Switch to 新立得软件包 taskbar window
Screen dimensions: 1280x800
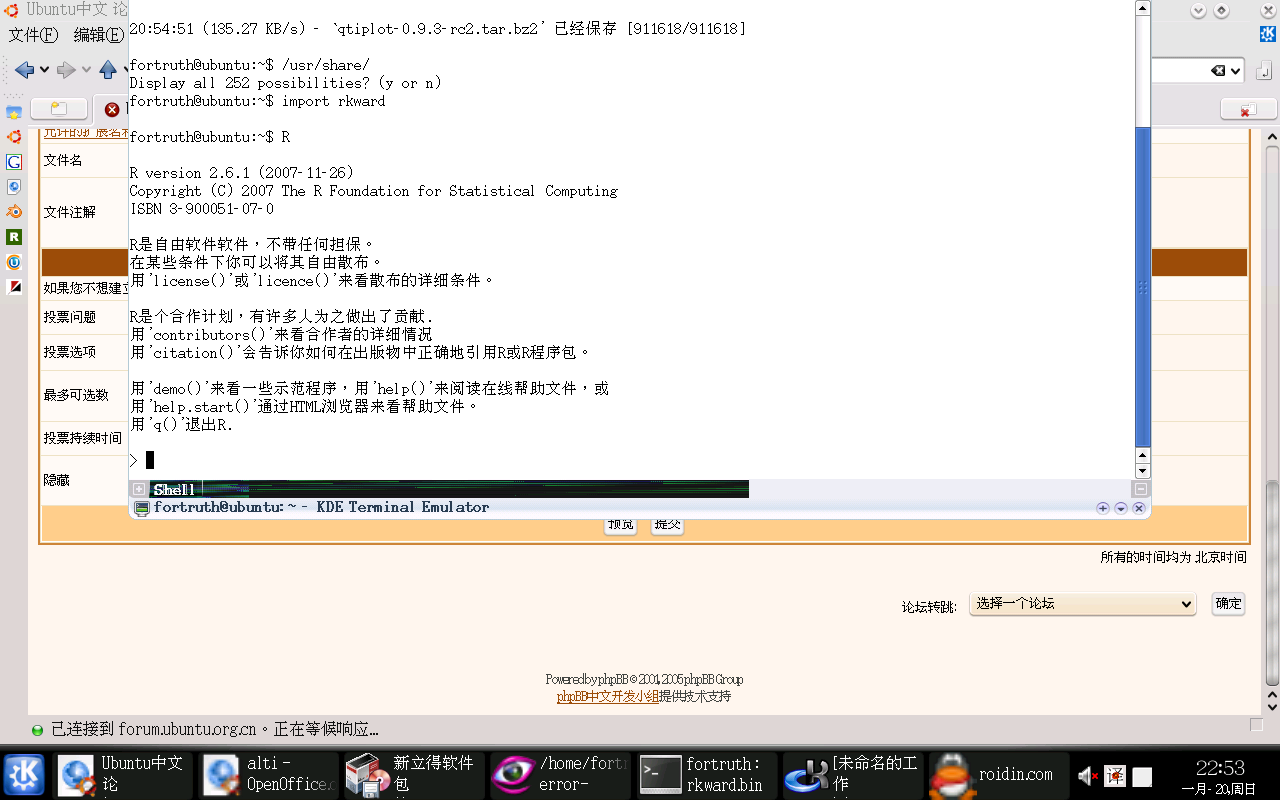(414, 774)
